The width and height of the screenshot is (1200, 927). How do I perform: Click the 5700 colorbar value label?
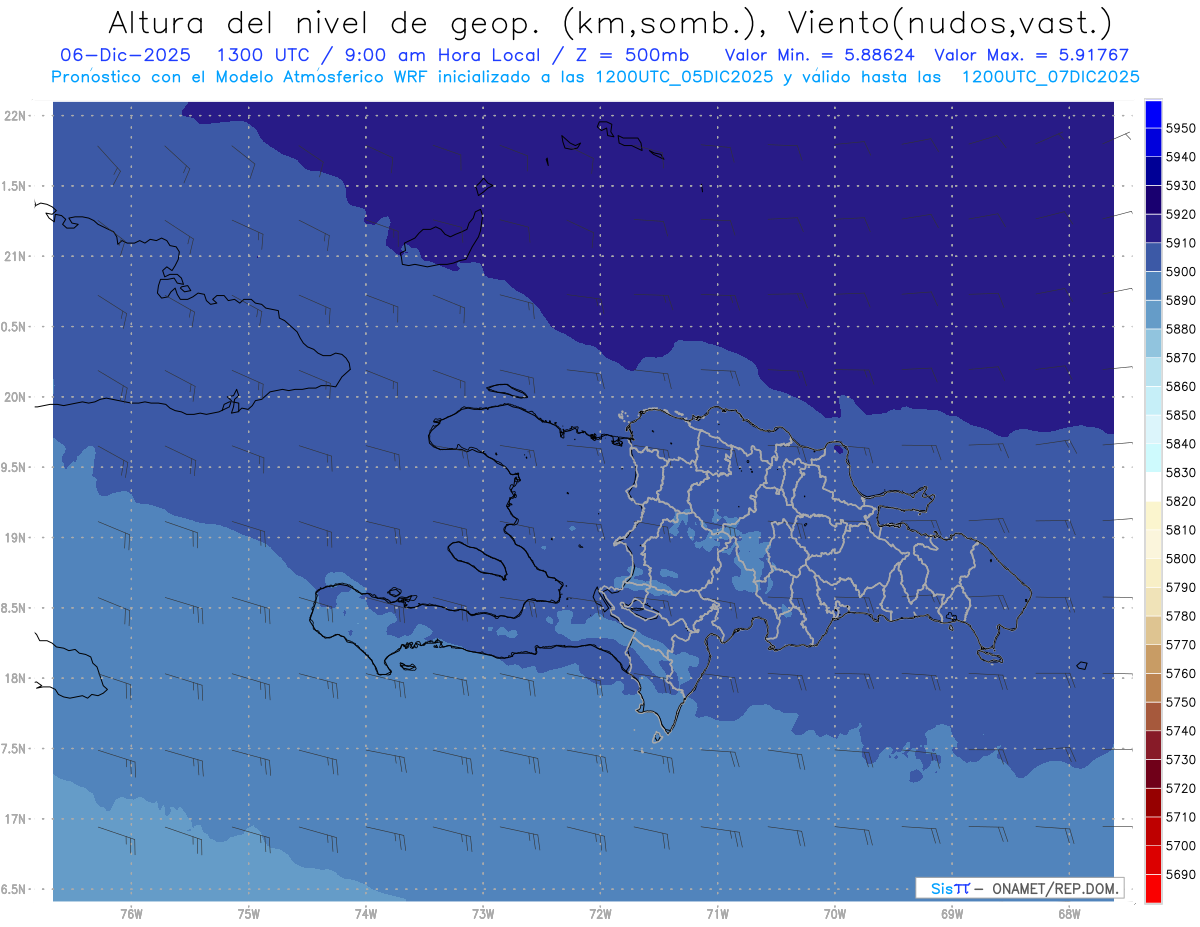pyautogui.click(x=1180, y=845)
